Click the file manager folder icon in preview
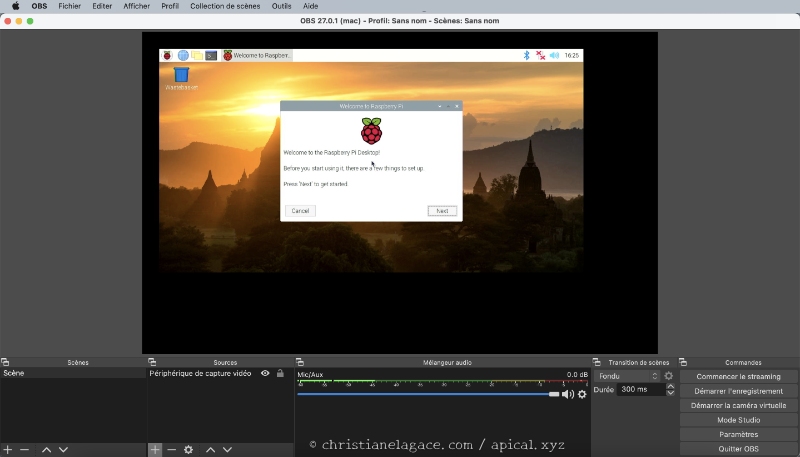The height and width of the screenshot is (457, 800). (197, 55)
